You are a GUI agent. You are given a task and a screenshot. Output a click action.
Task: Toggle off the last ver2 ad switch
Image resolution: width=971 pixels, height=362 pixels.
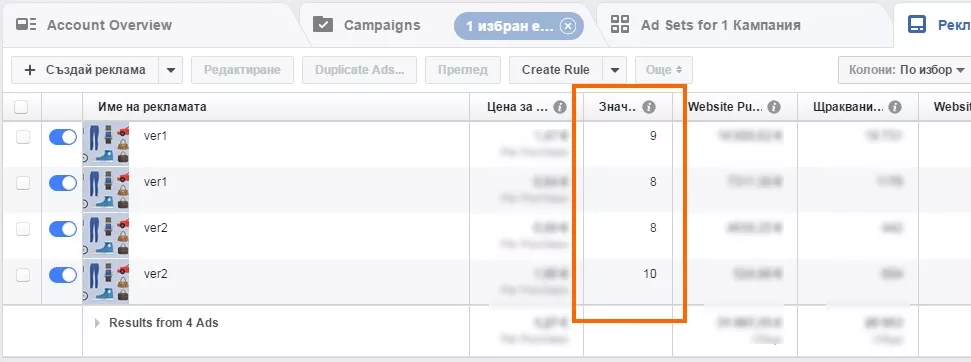click(x=63, y=275)
